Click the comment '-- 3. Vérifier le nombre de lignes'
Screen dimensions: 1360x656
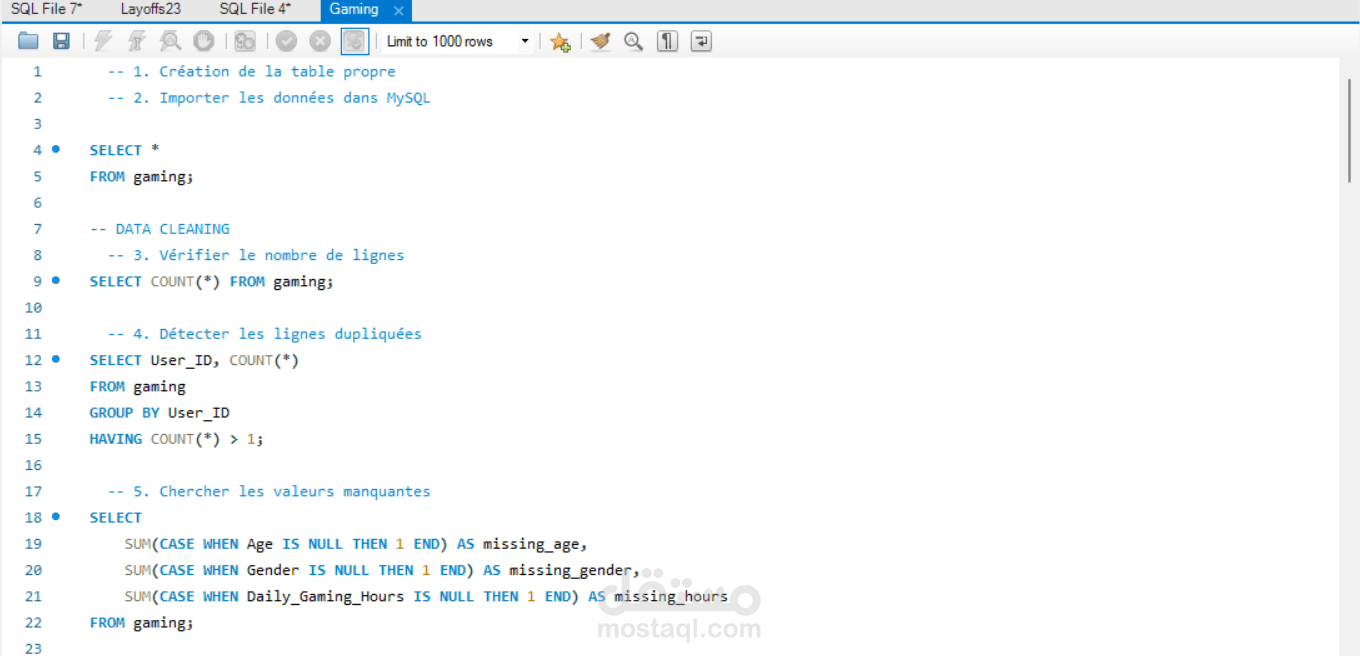(256, 255)
